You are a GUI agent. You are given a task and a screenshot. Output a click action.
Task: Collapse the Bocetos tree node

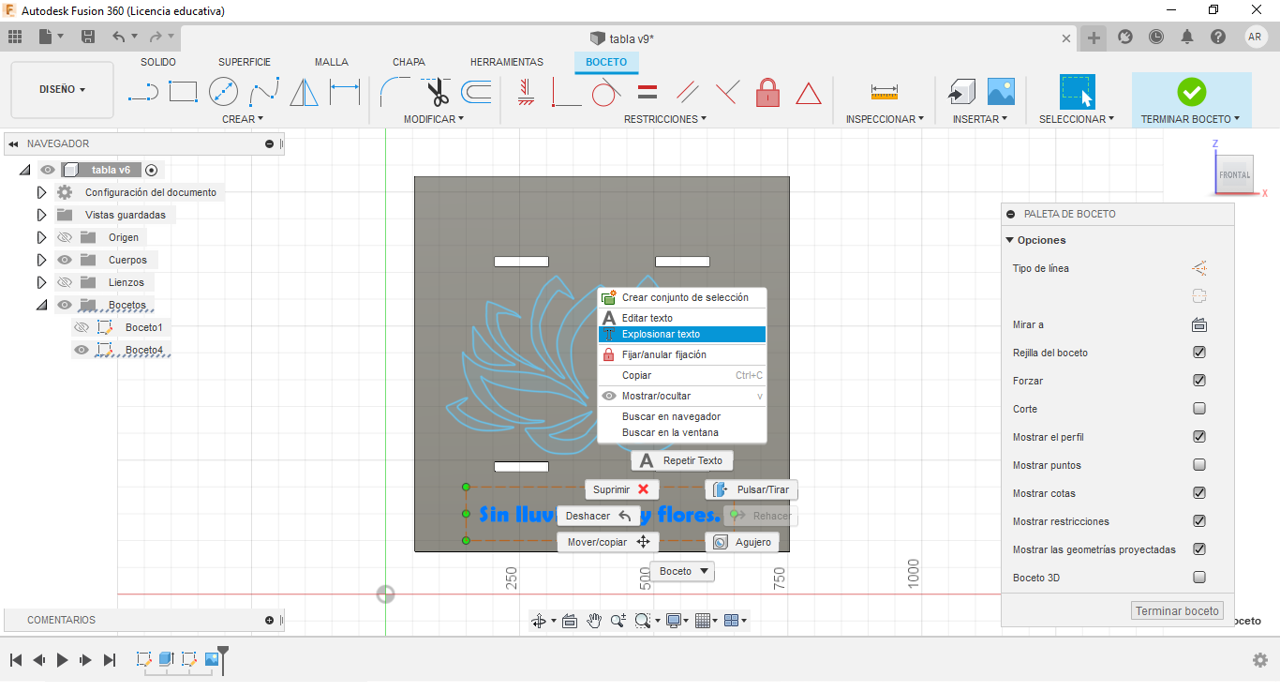pos(41,305)
